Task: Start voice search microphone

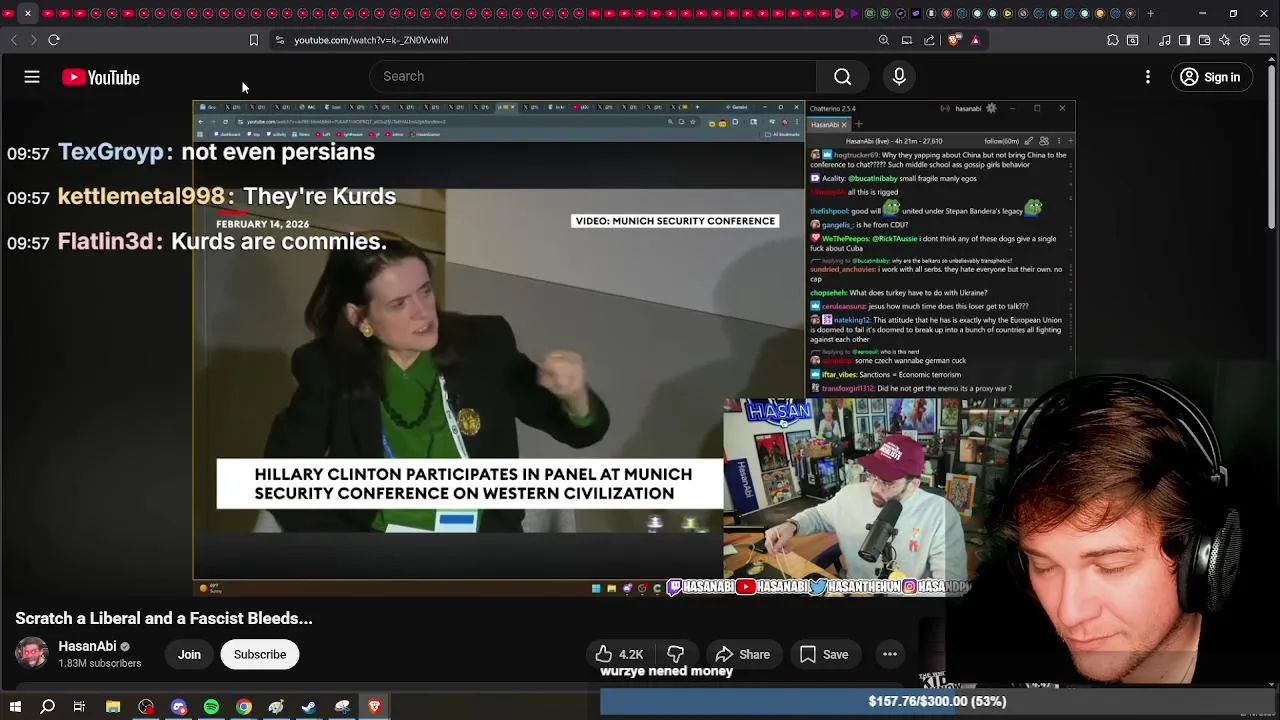Action: coord(899,77)
